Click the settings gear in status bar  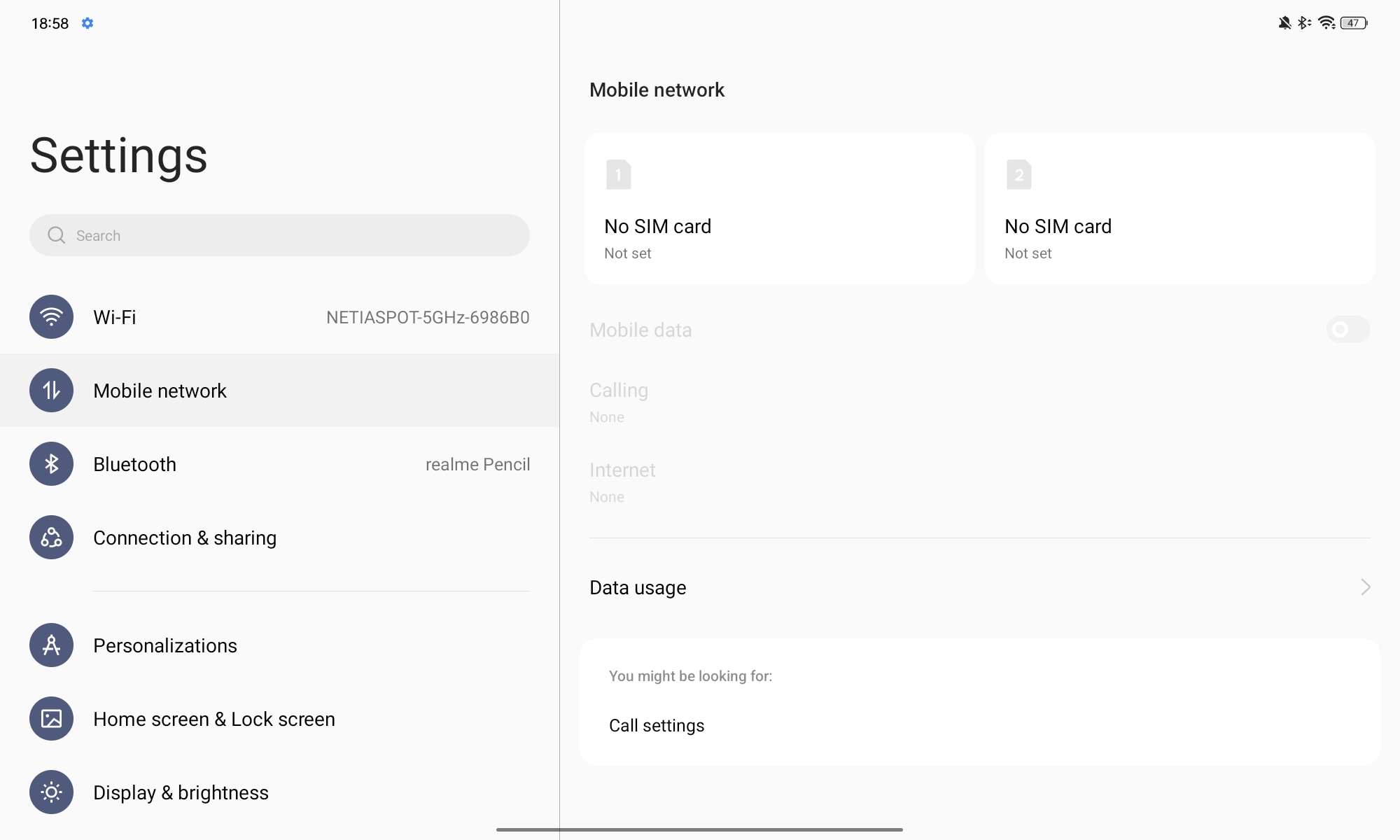click(87, 23)
